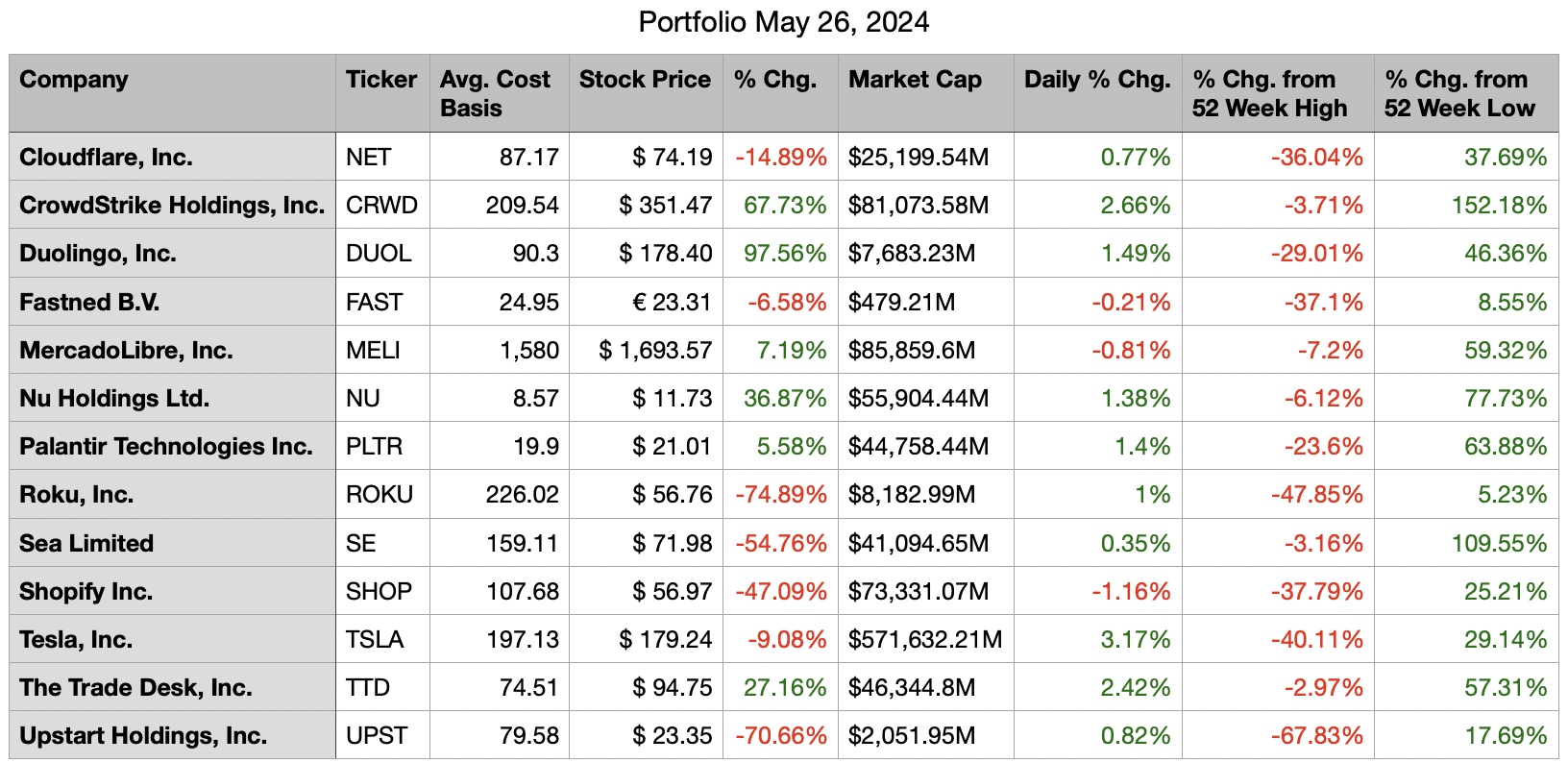The height and width of the screenshot is (763, 1568).
Task: Select Tesla market cap $571,632.21M
Action: 924,640
